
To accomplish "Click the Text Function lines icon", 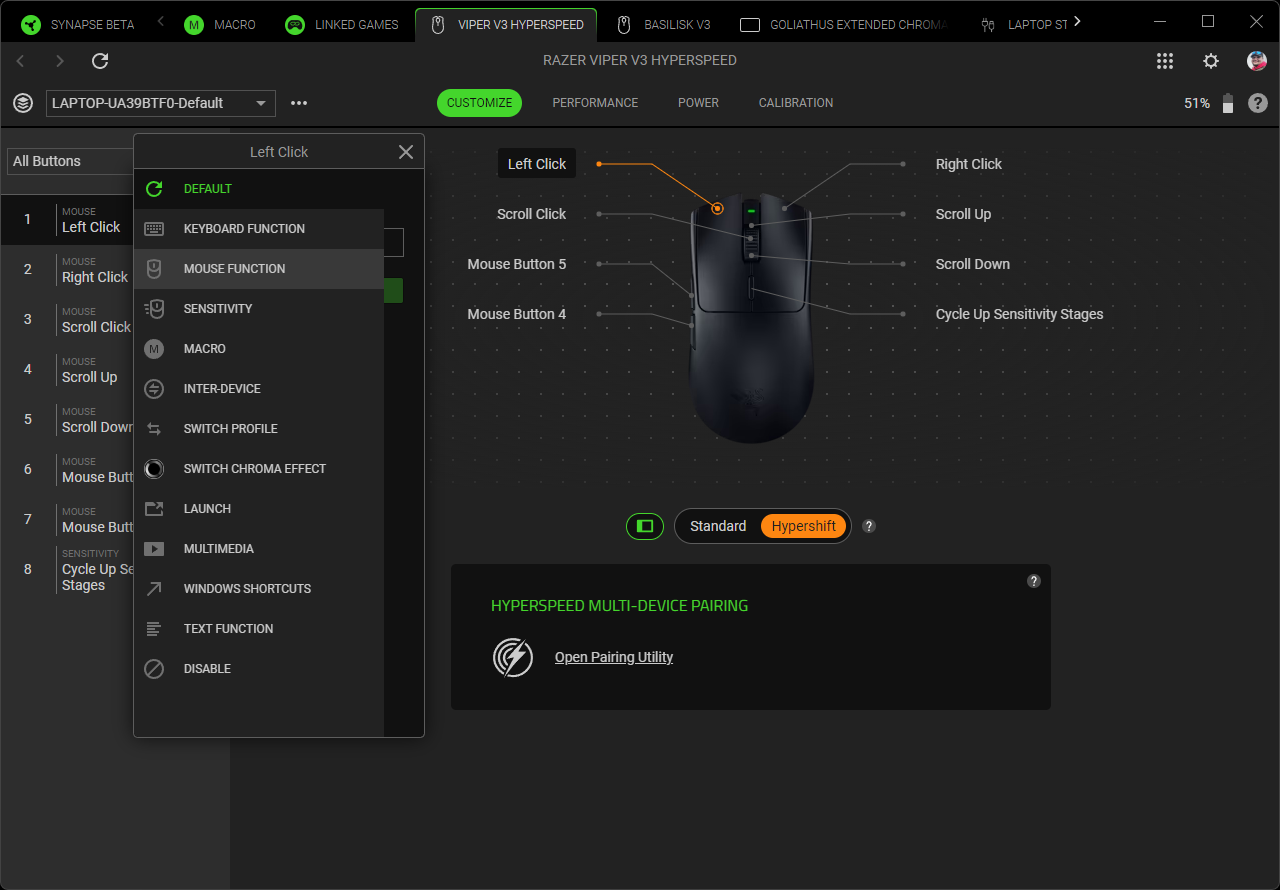I will (x=154, y=629).
